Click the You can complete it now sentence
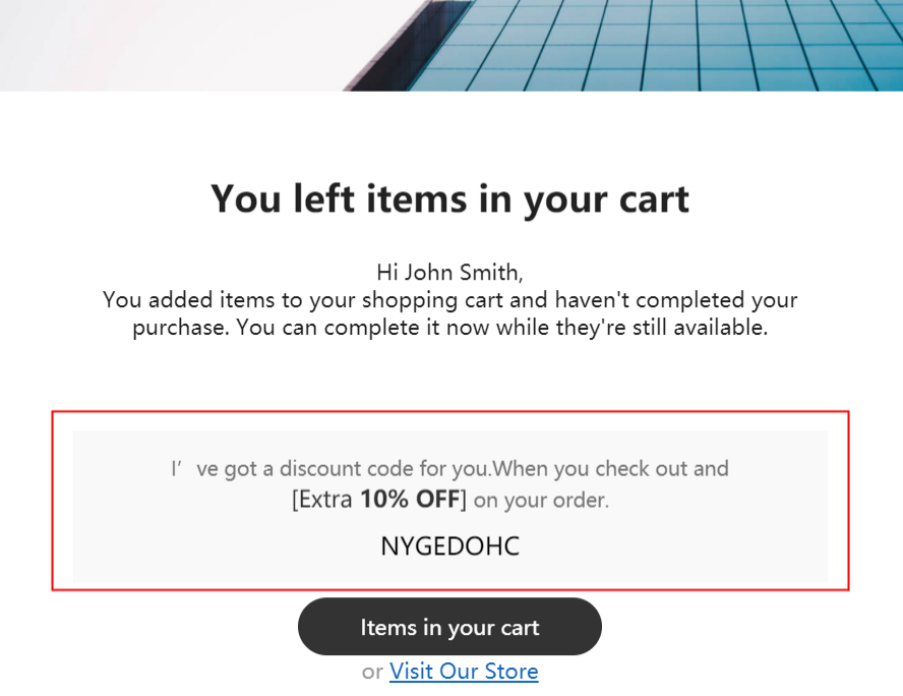The height and width of the screenshot is (696, 903). 502,328
